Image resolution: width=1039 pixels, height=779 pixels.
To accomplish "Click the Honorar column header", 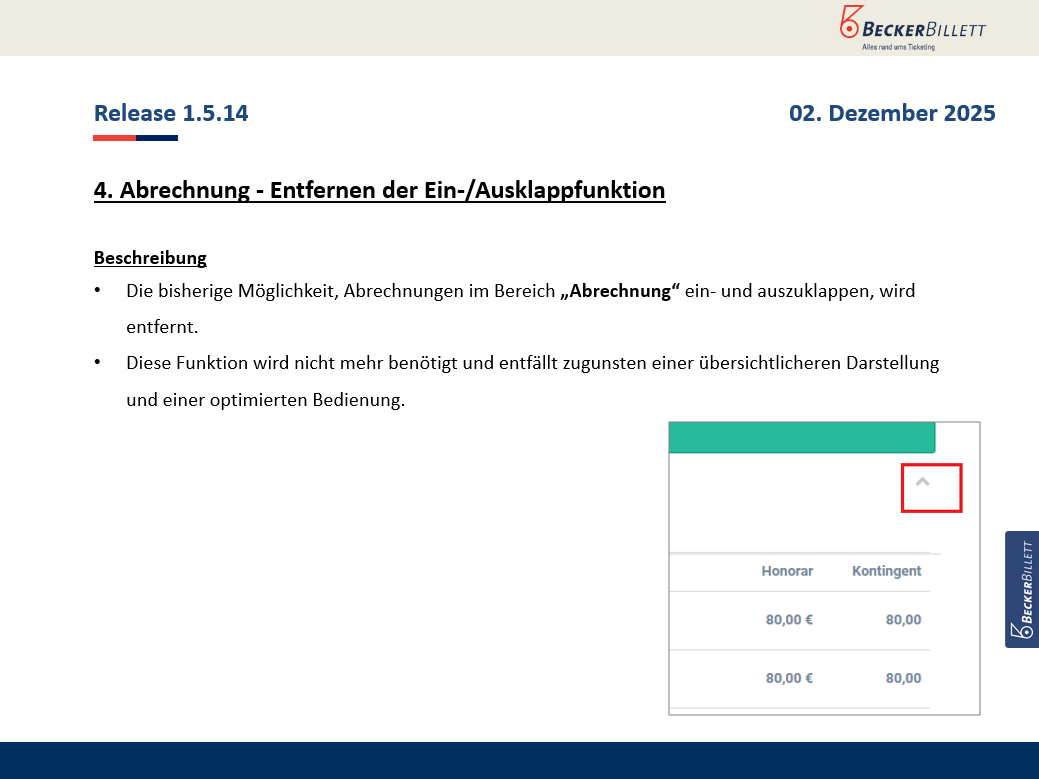I will pyautogui.click(x=787, y=571).
